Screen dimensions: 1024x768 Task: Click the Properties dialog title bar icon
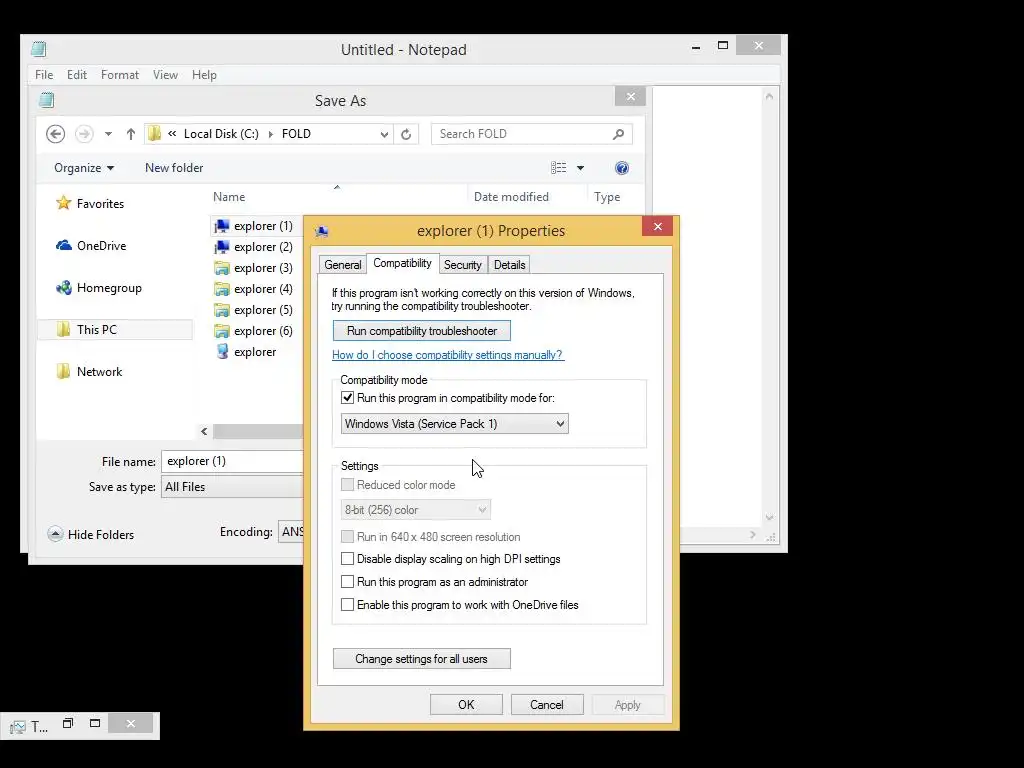click(321, 231)
